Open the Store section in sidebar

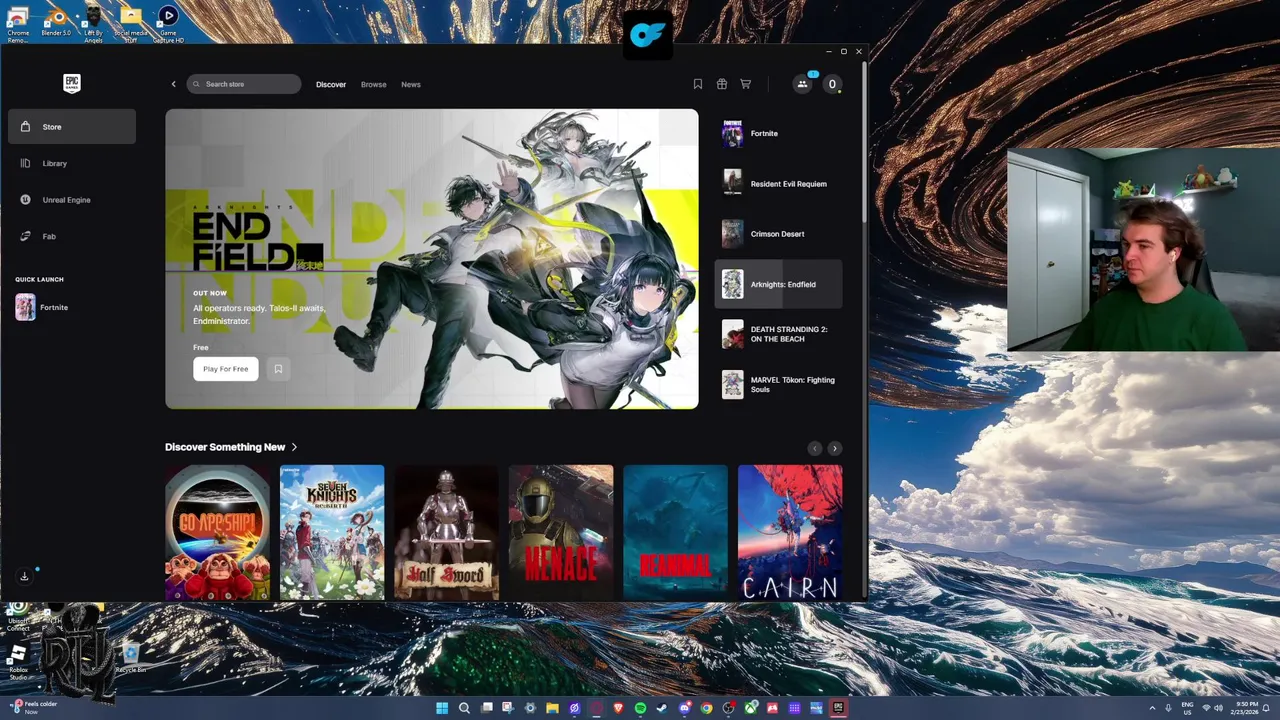(72, 127)
